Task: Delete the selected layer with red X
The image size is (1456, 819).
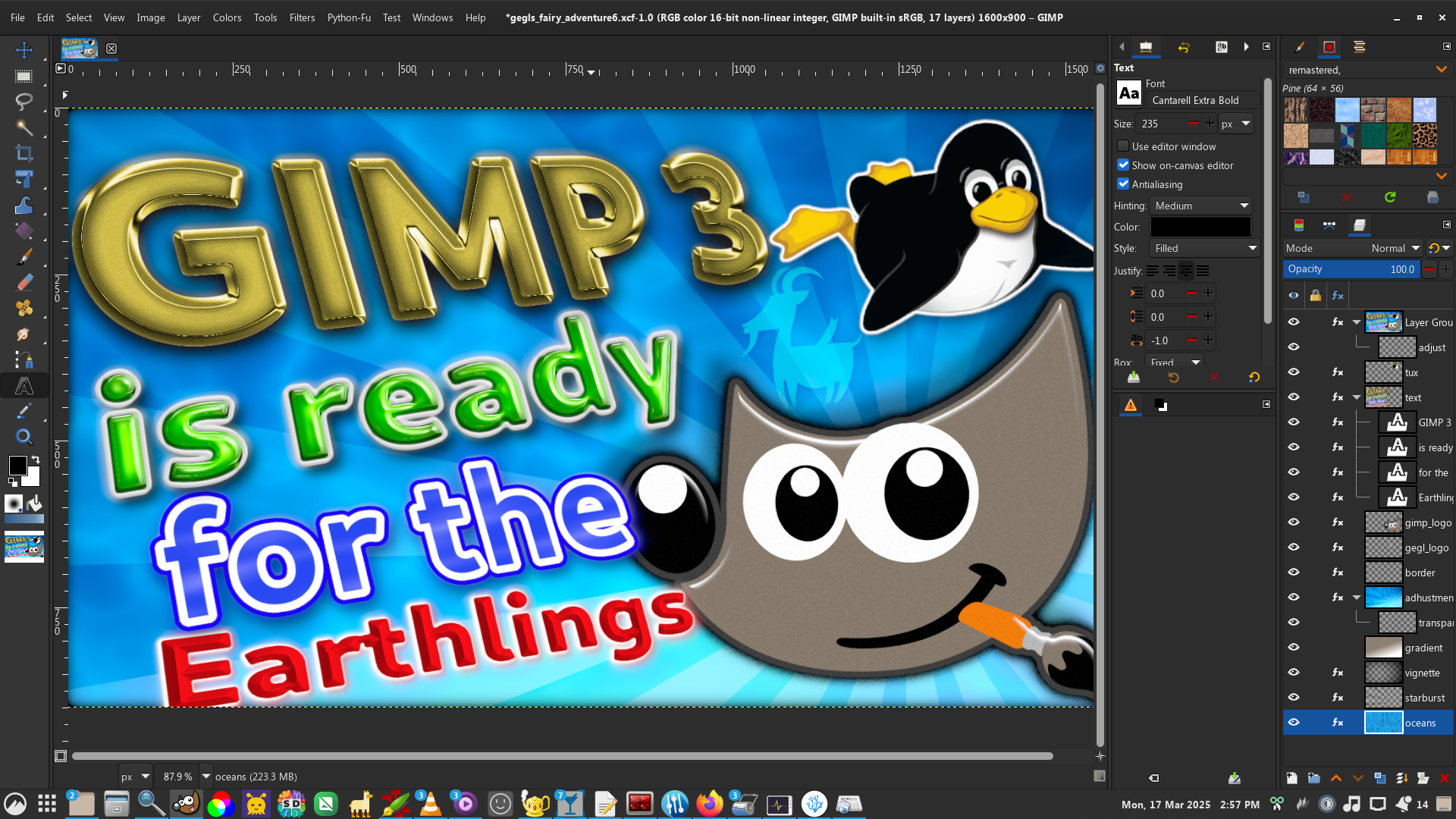Action: (x=1445, y=778)
